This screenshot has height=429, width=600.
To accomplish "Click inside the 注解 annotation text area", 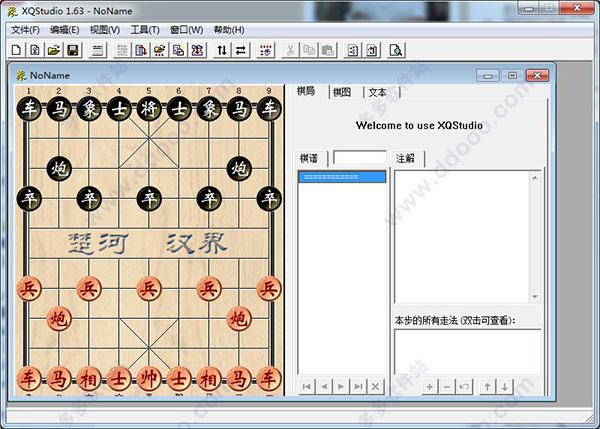I will tap(462, 237).
